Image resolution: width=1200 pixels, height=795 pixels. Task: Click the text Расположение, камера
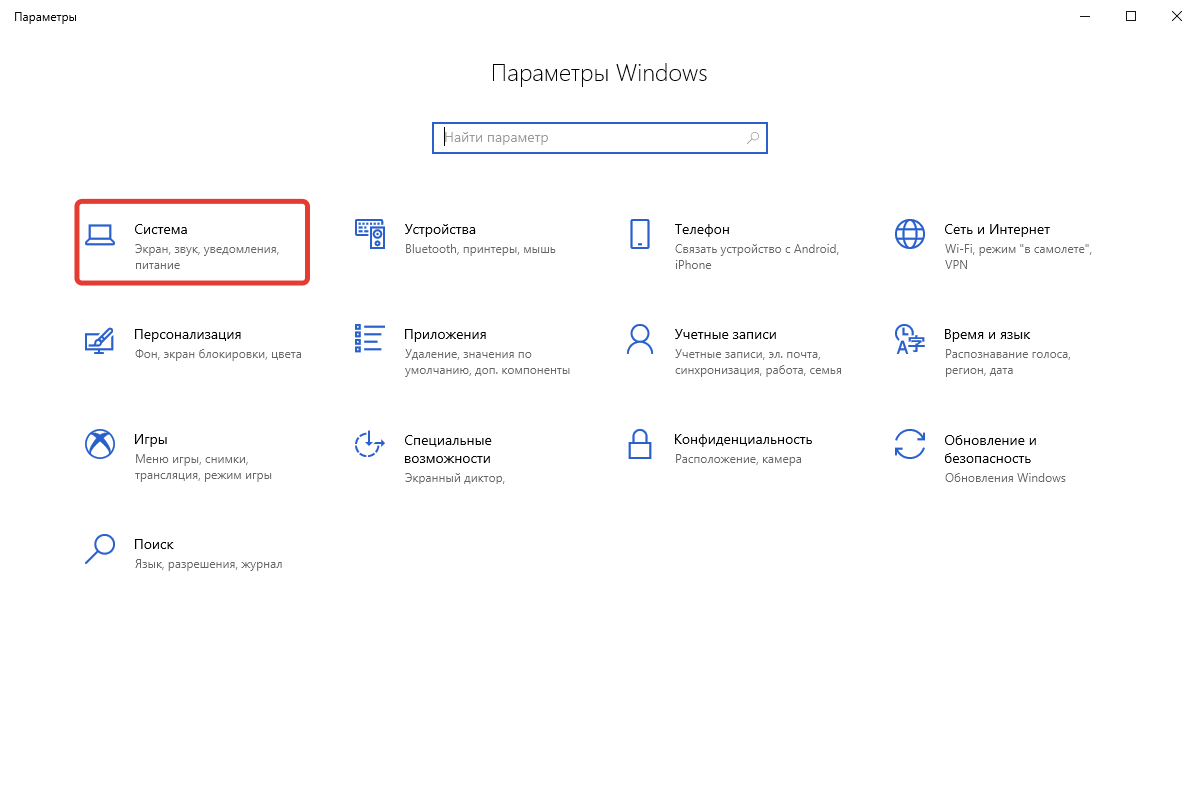pyautogui.click(x=738, y=459)
